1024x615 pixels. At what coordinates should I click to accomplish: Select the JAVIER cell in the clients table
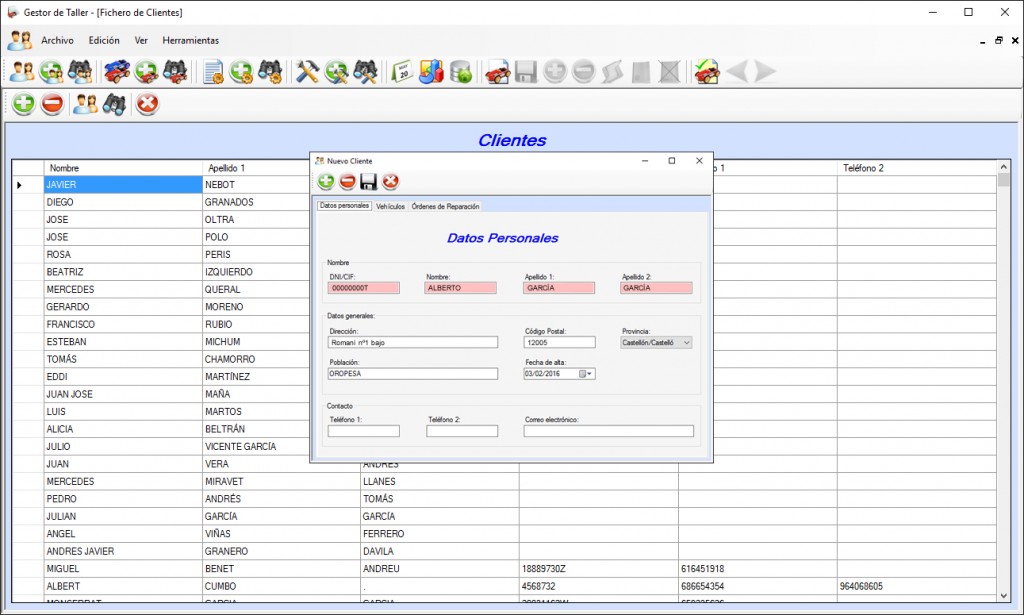point(123,185)
